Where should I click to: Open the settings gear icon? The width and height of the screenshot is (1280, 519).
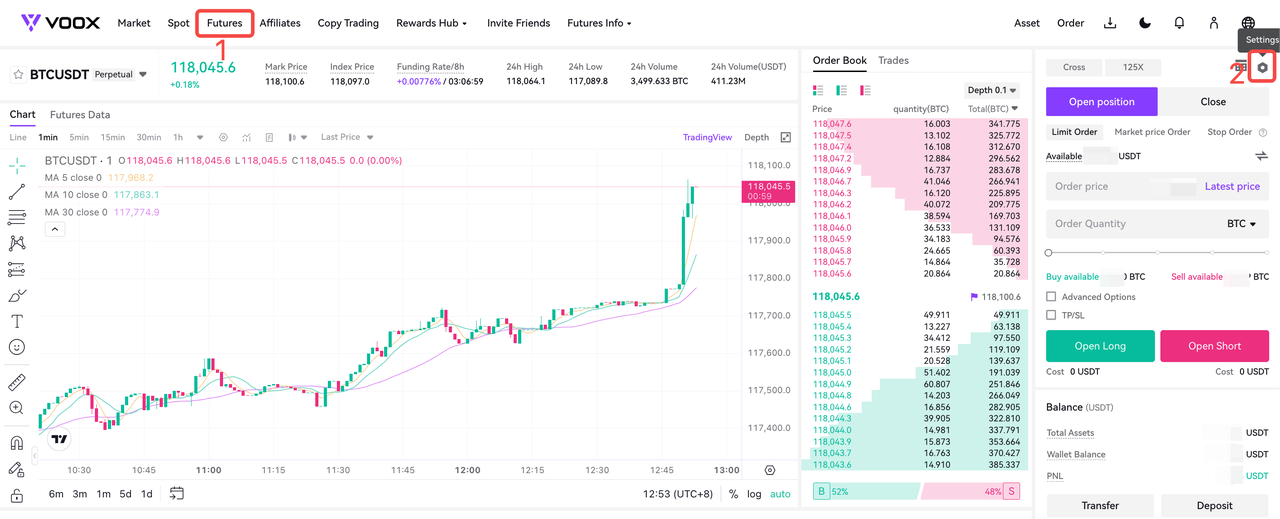(x=1263, y=67)
